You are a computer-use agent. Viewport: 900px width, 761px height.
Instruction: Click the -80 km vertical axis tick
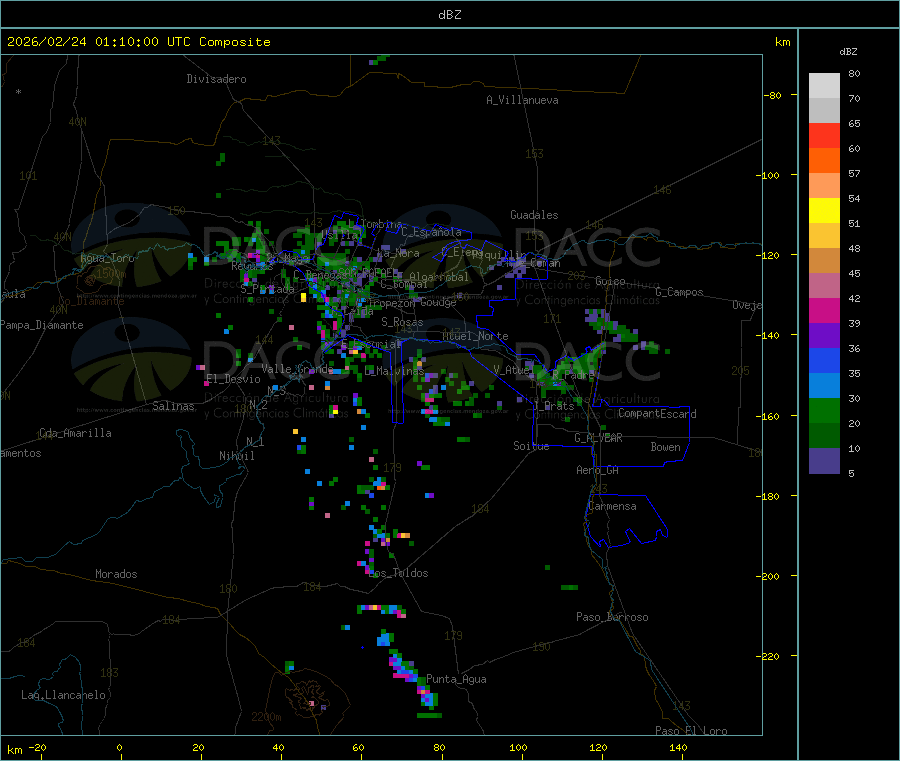[x=773, y=95]
